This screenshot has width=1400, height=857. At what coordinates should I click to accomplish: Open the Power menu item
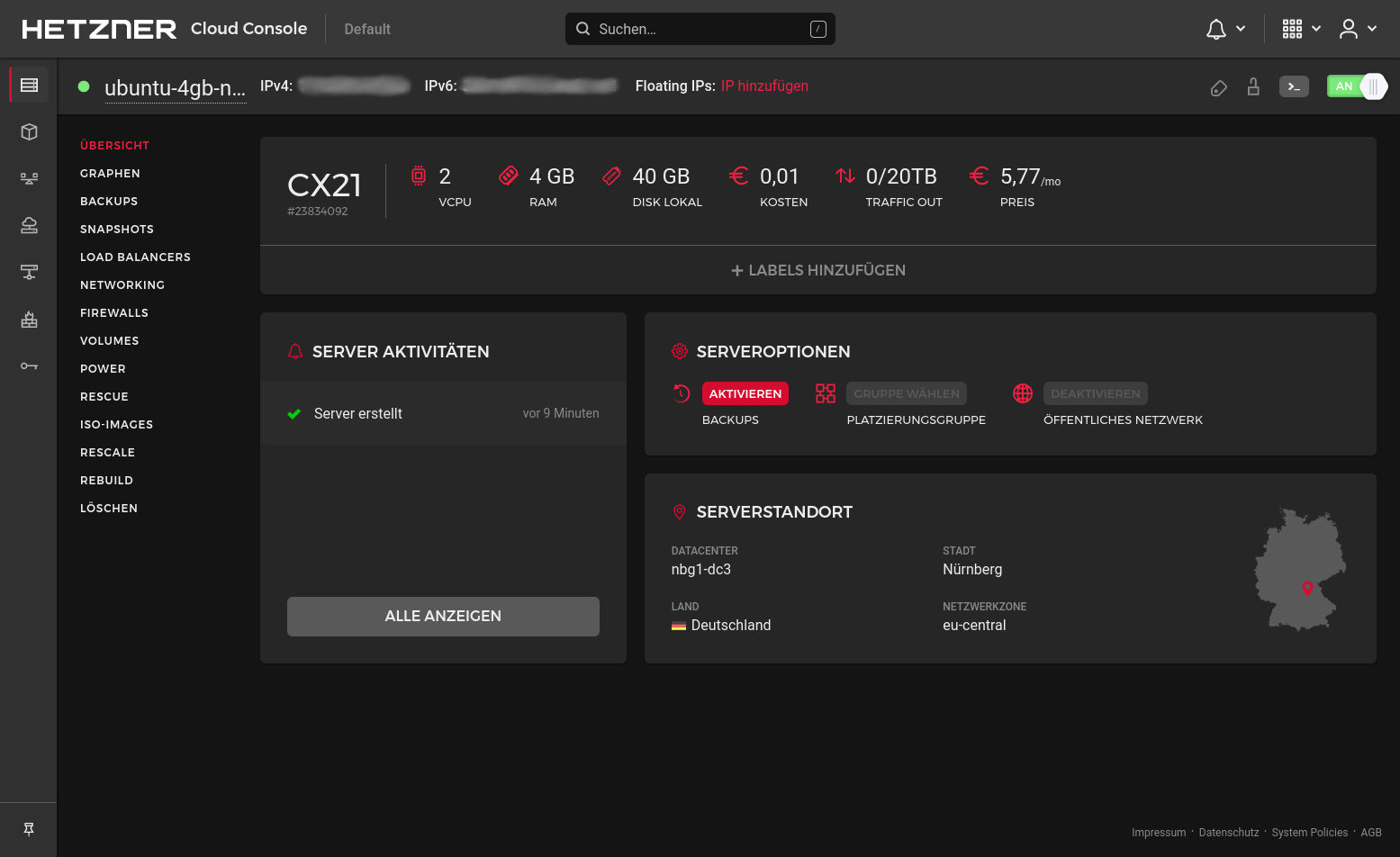(103, 368)
